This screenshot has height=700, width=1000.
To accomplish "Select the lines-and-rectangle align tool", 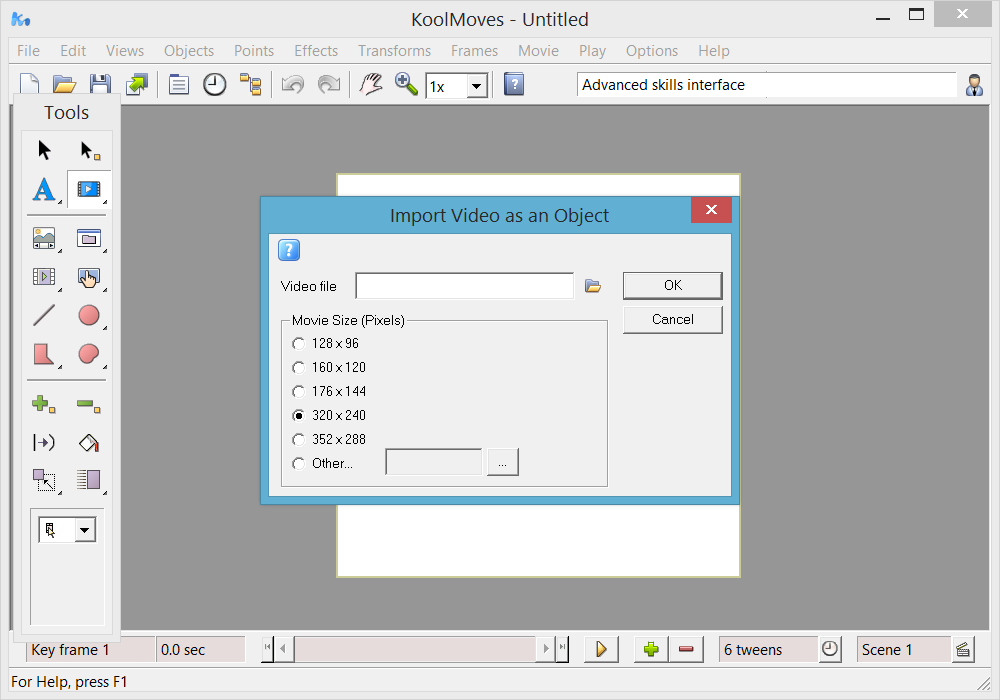I will click(89, 479).
